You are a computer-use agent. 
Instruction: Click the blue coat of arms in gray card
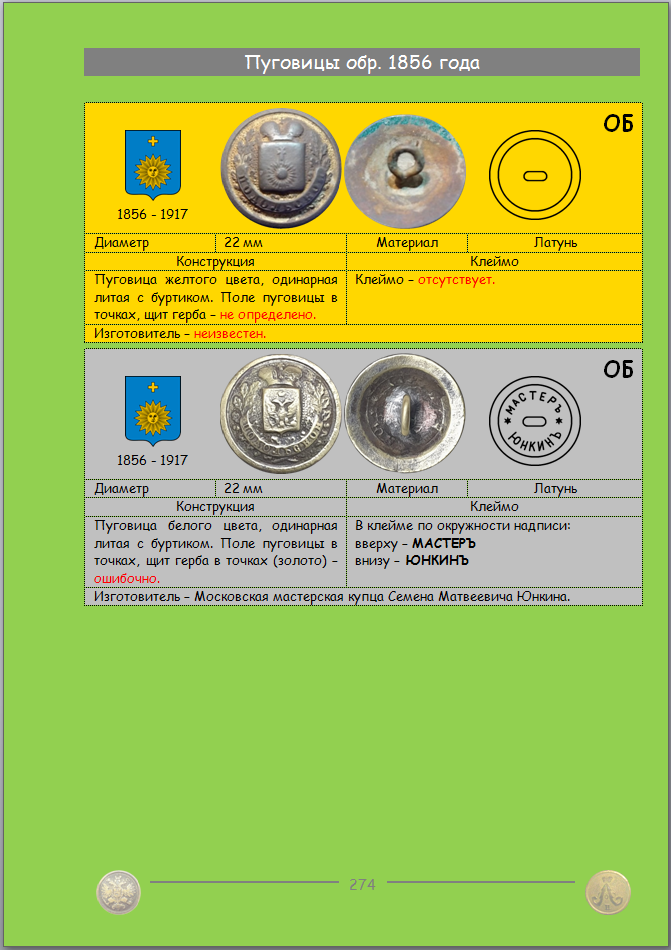pos(153,411)
